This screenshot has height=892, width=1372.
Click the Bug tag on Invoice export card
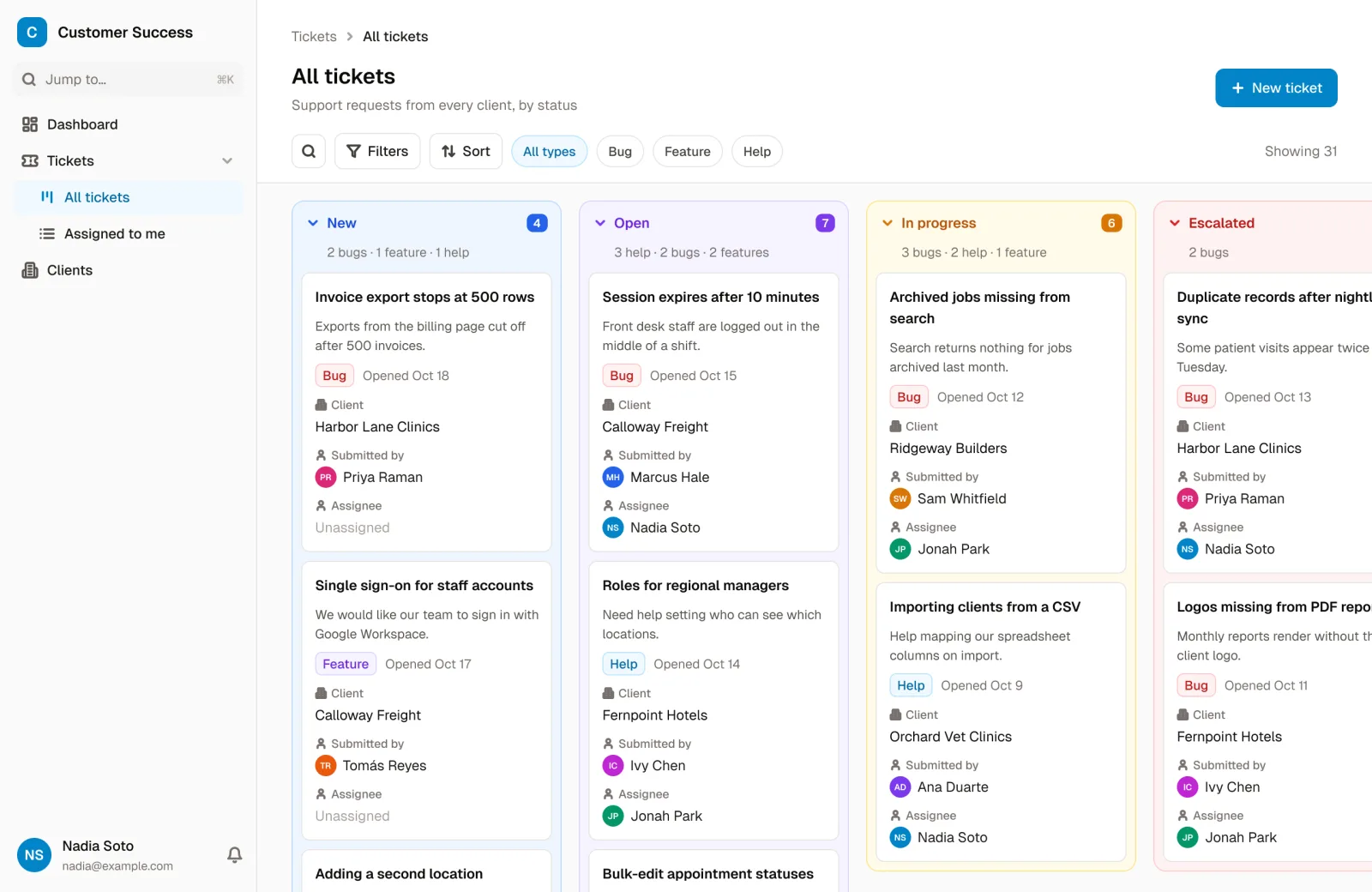point(334,376)
